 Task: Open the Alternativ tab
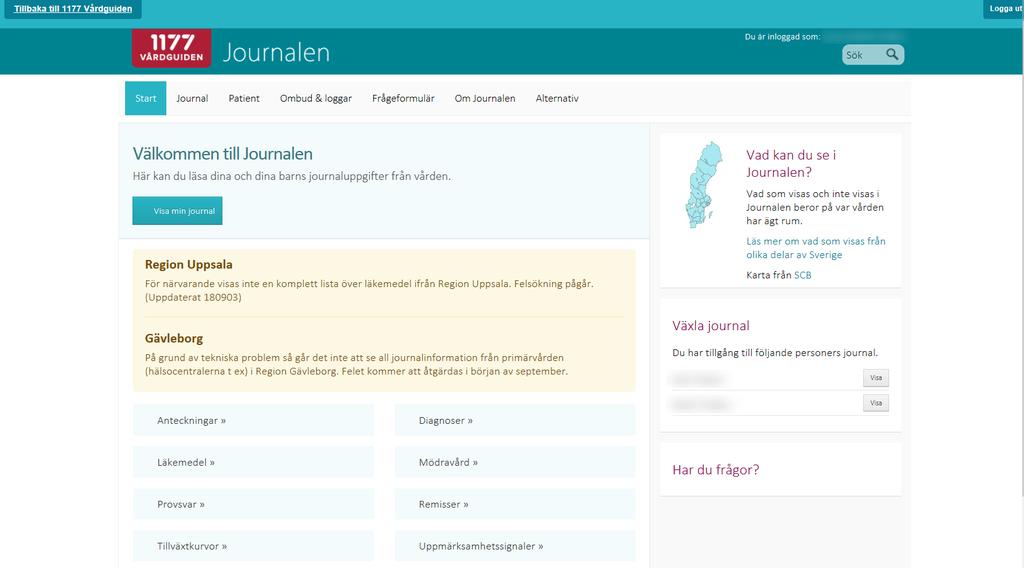(x=557, y=99)
